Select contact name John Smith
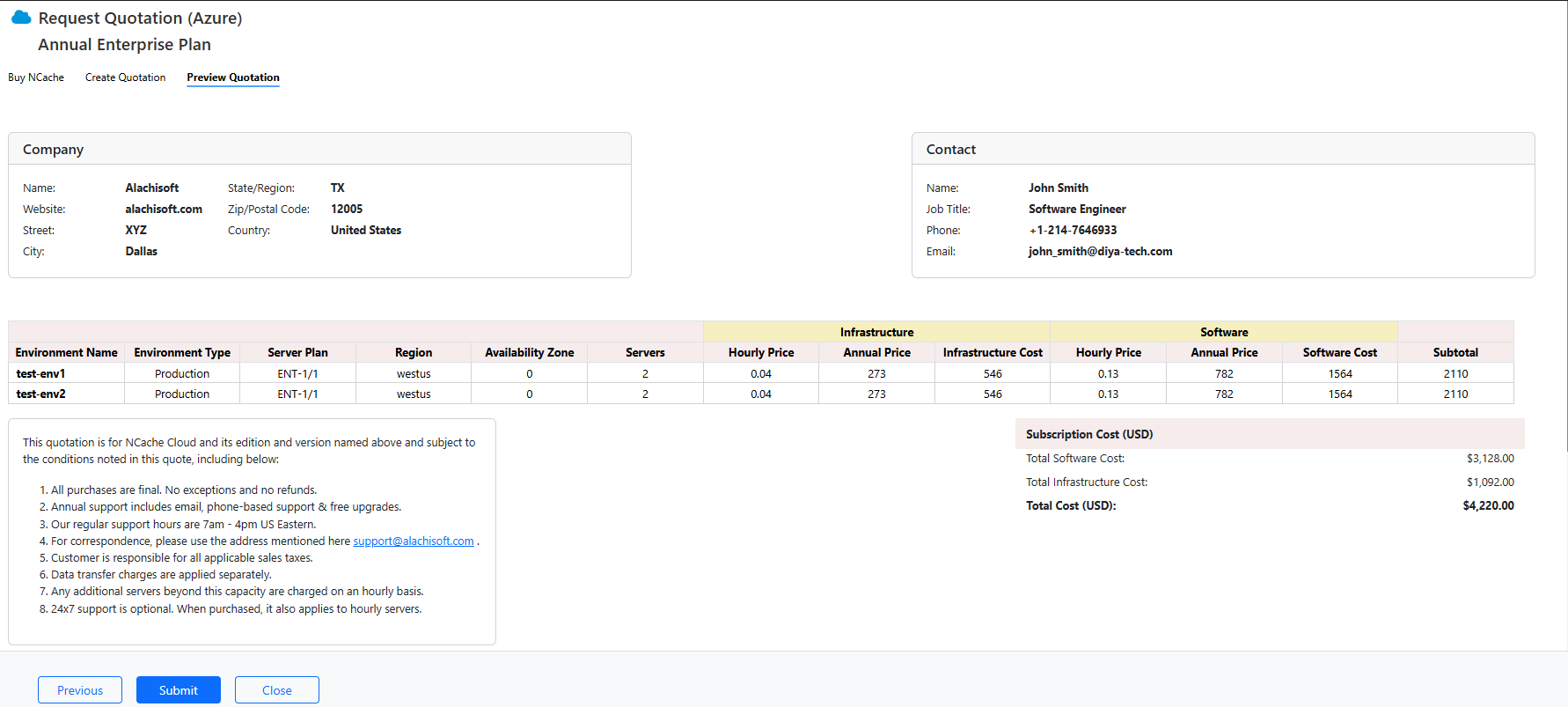 point(1059,188)
